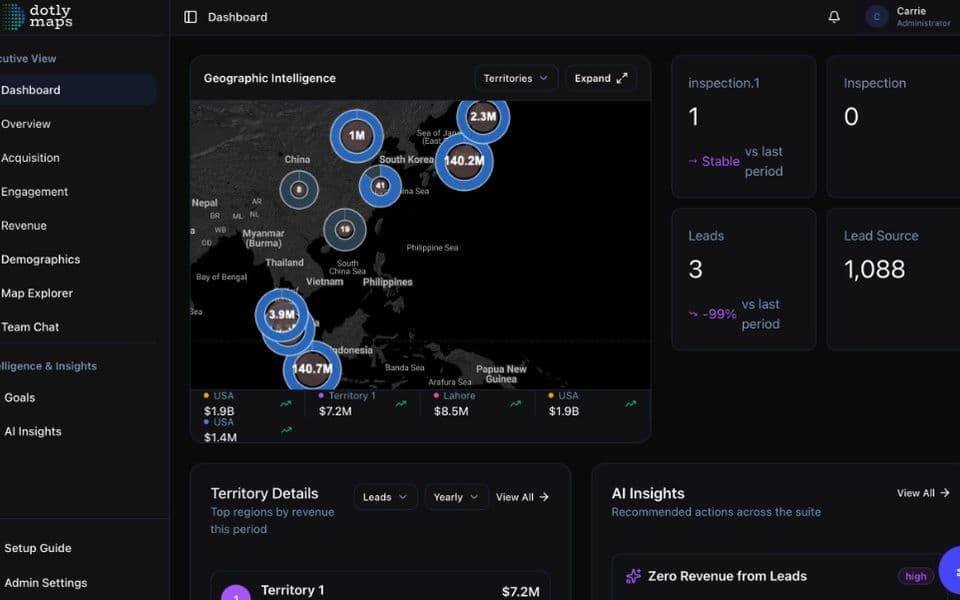The image size is (960, 600).
Task: Click the dotly maps logo
Action: (x=36, y=17)
